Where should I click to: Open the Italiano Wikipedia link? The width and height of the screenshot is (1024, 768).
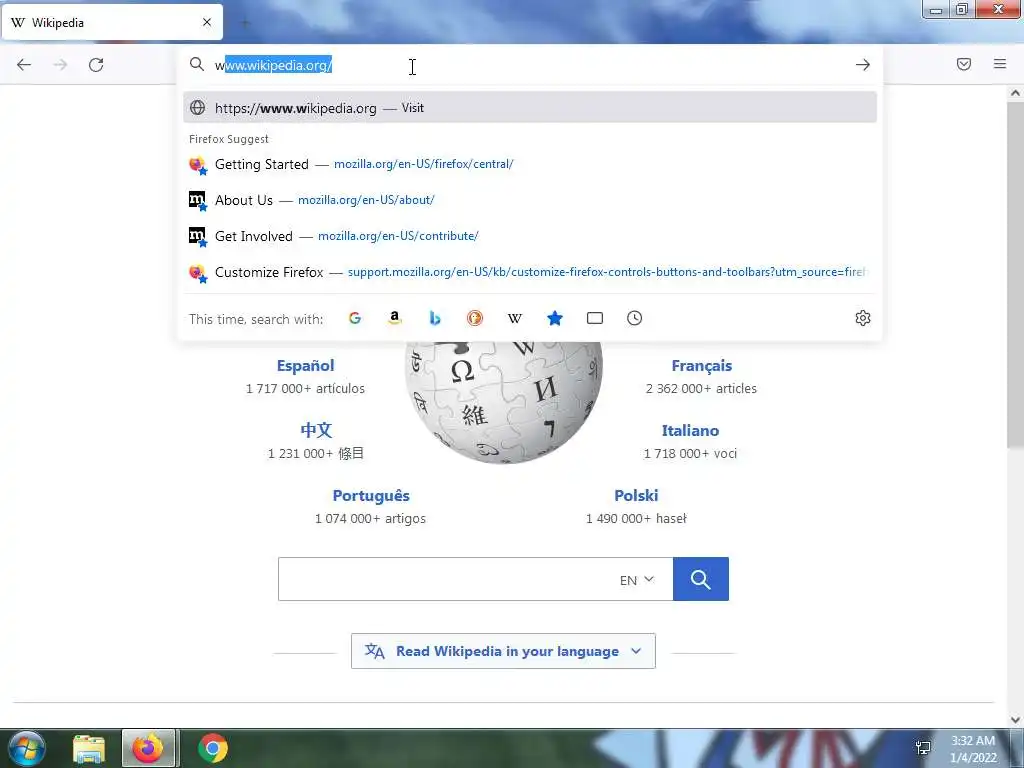[690, 430]
